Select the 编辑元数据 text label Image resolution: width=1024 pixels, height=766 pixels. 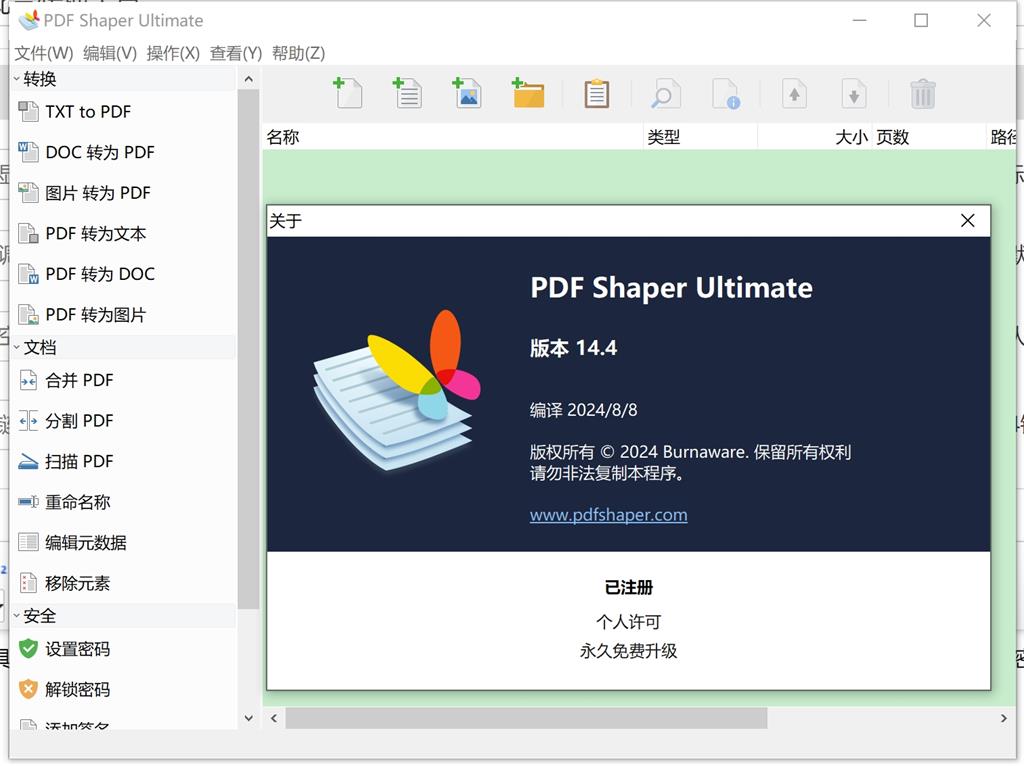(86, 543)
